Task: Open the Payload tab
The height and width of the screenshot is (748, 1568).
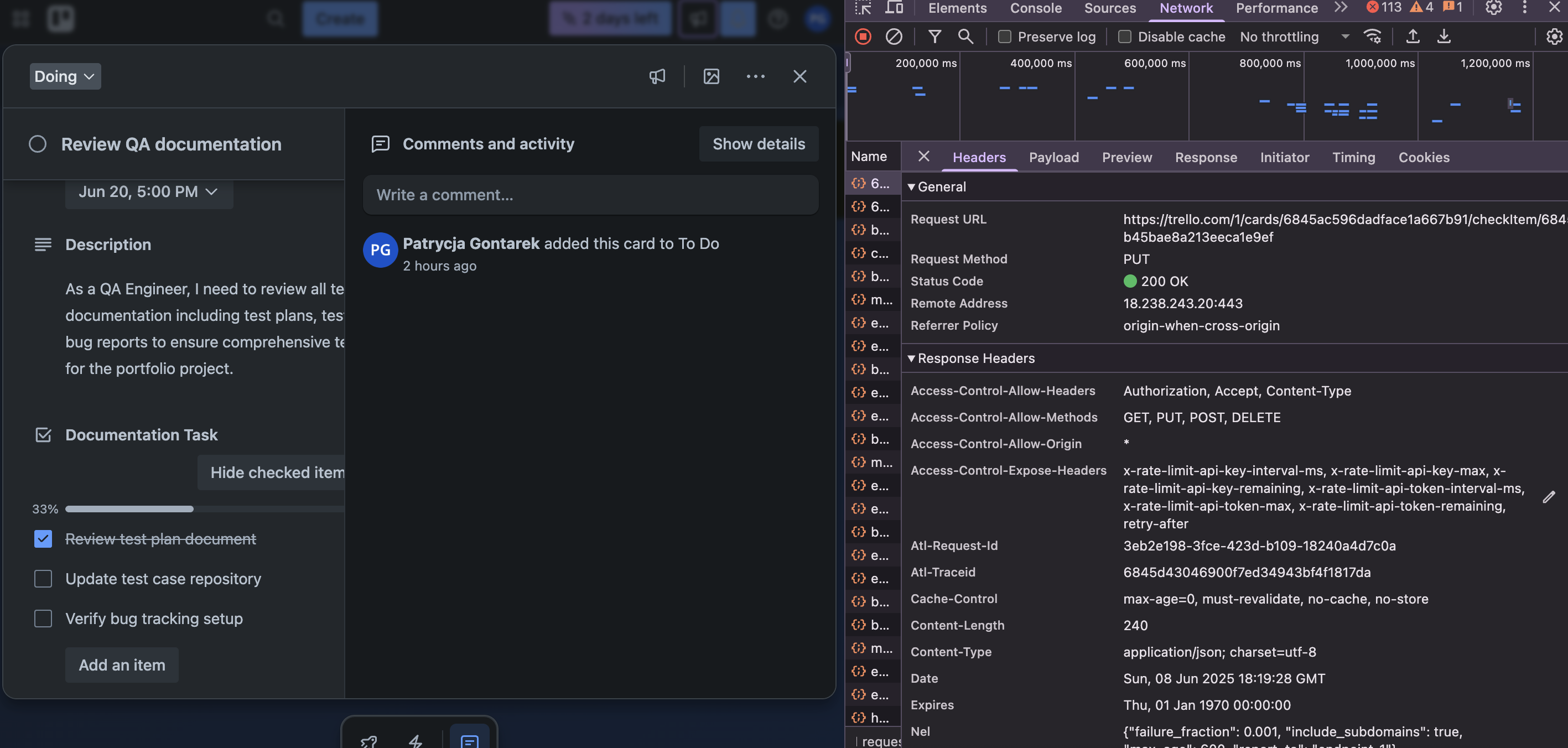Action: [x=1053, y=157]
